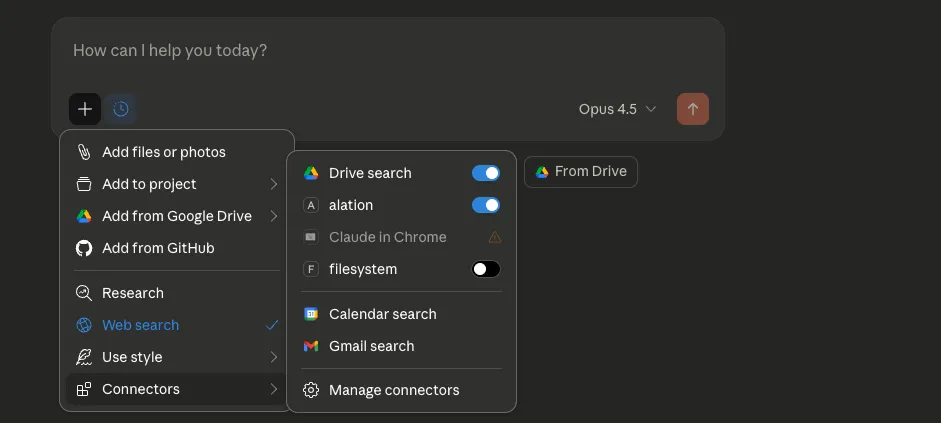The width and height of the screenshot is (941, 423).
Task: Open Gmail search connector
Action: point(401,346)
